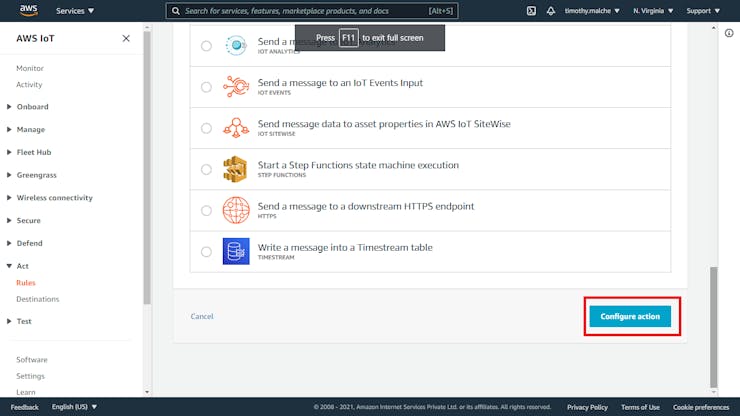Screen dimensions: 740x416
Task: Open the timothy.malche account dropdown
Action: tap(592, 10)
